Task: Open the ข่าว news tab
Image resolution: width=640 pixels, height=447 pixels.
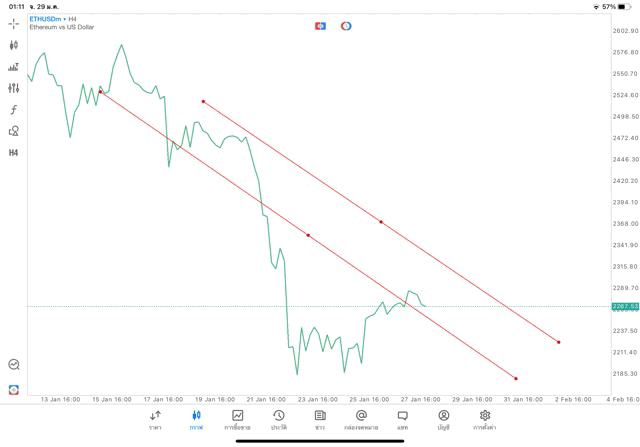Action: pos(320,419)
